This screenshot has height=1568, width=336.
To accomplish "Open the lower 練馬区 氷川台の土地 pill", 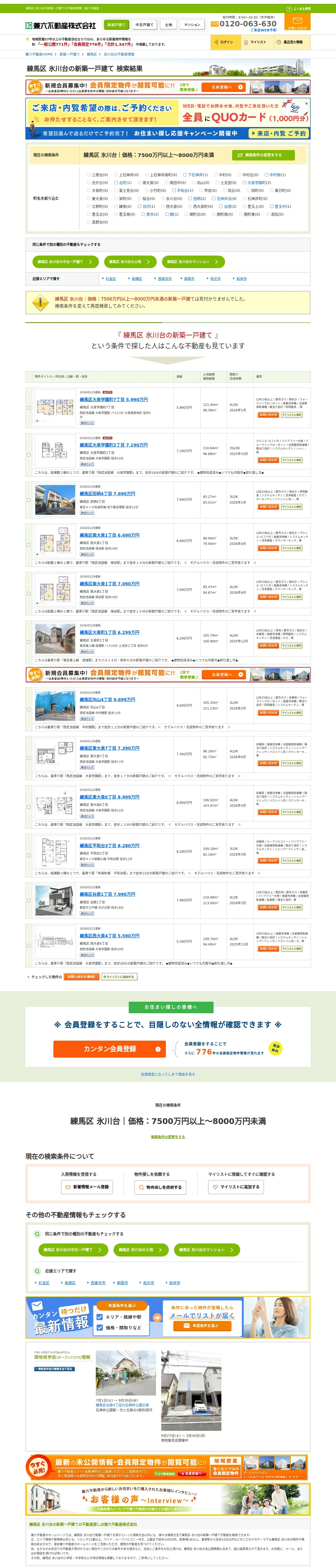I will click(x=141, y=1250).
